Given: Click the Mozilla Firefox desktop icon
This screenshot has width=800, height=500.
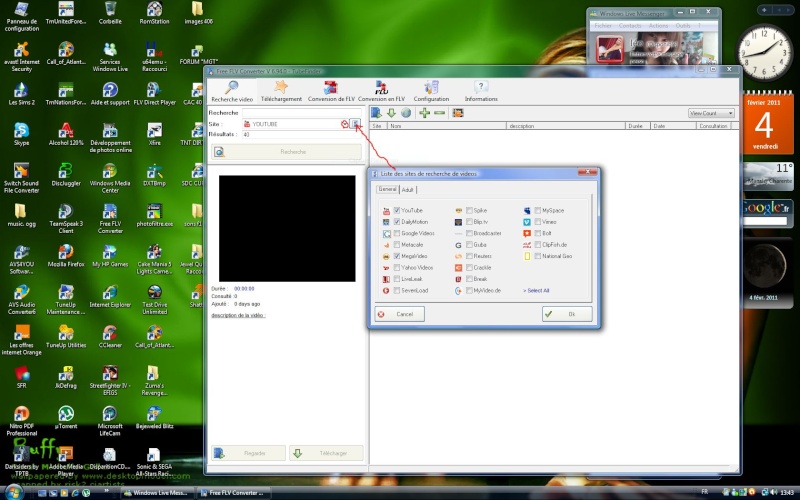Looking at the screenshot, I should [x=66, y=256].
